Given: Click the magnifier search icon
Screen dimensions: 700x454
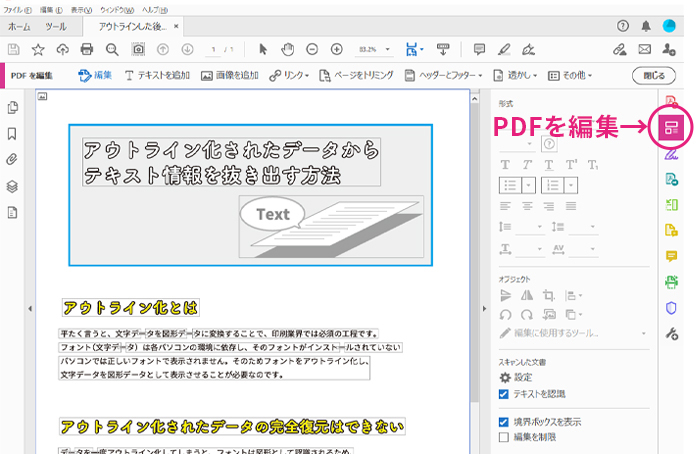Looking at the screenshot, I should pos(112,50).
